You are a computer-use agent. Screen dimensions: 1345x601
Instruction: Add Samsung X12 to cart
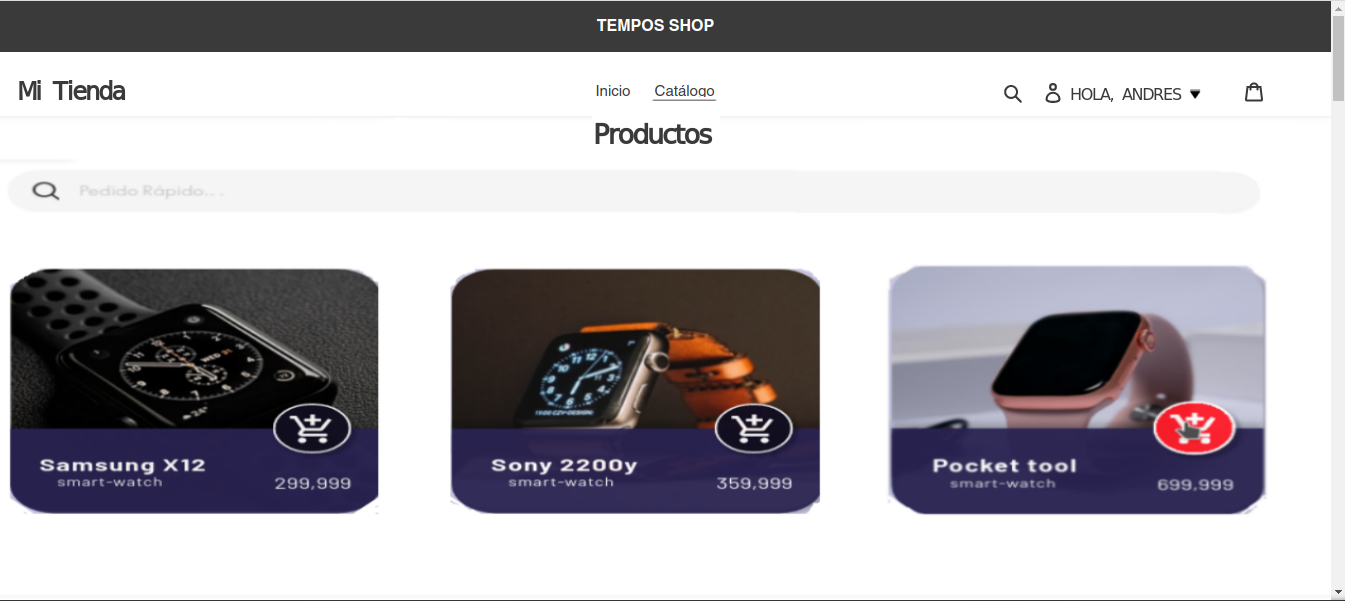312,429
